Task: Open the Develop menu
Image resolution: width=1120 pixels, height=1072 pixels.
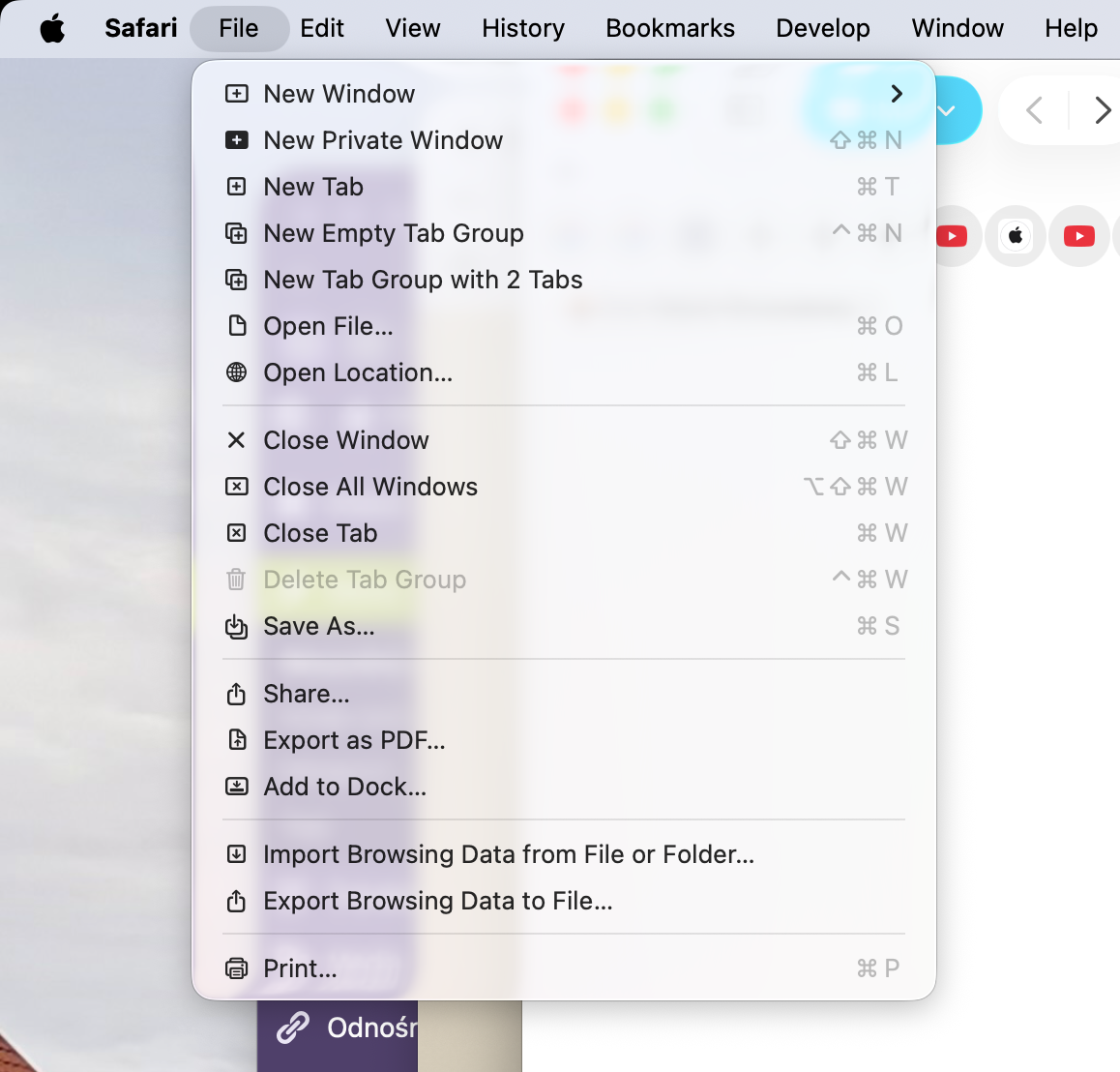Action: pyautogui.click(x=823, y=29)
